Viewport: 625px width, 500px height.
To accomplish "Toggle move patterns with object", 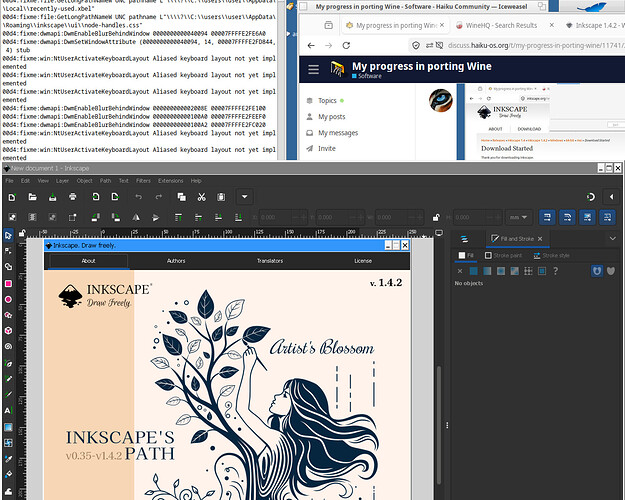I will tap(607, 217).
